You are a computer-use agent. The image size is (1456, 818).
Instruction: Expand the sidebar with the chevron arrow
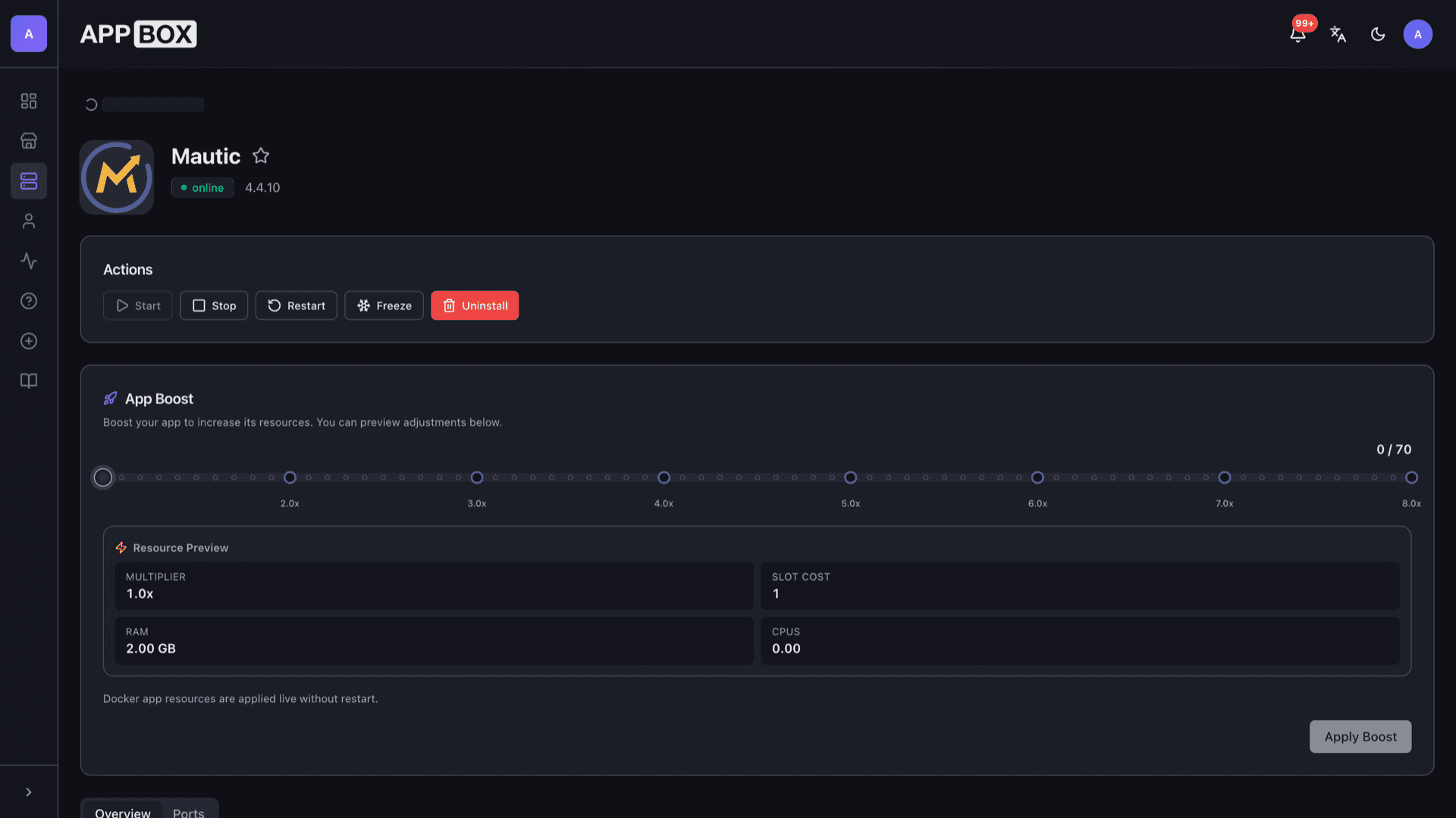(x=29, y=792)
